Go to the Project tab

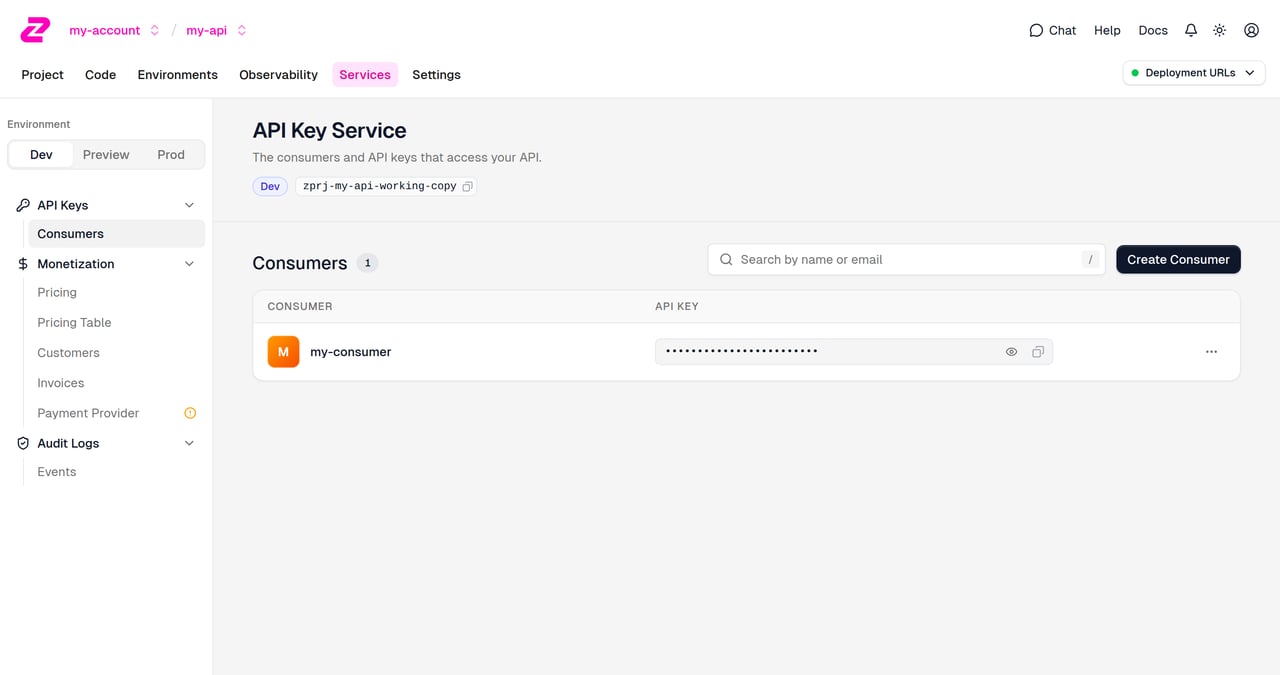tap(42, 75)
